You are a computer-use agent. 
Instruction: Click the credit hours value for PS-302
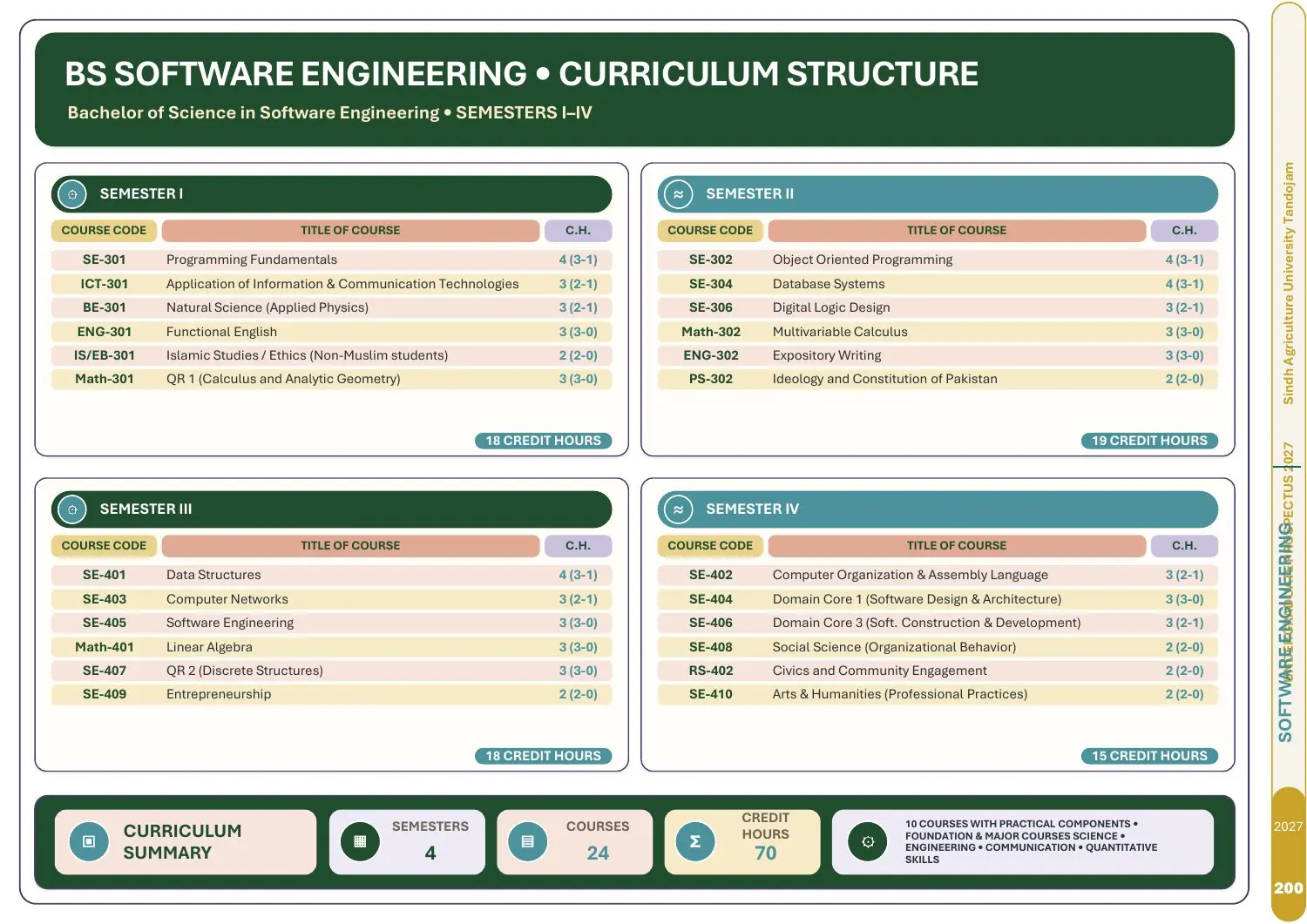click(1185, 379)
